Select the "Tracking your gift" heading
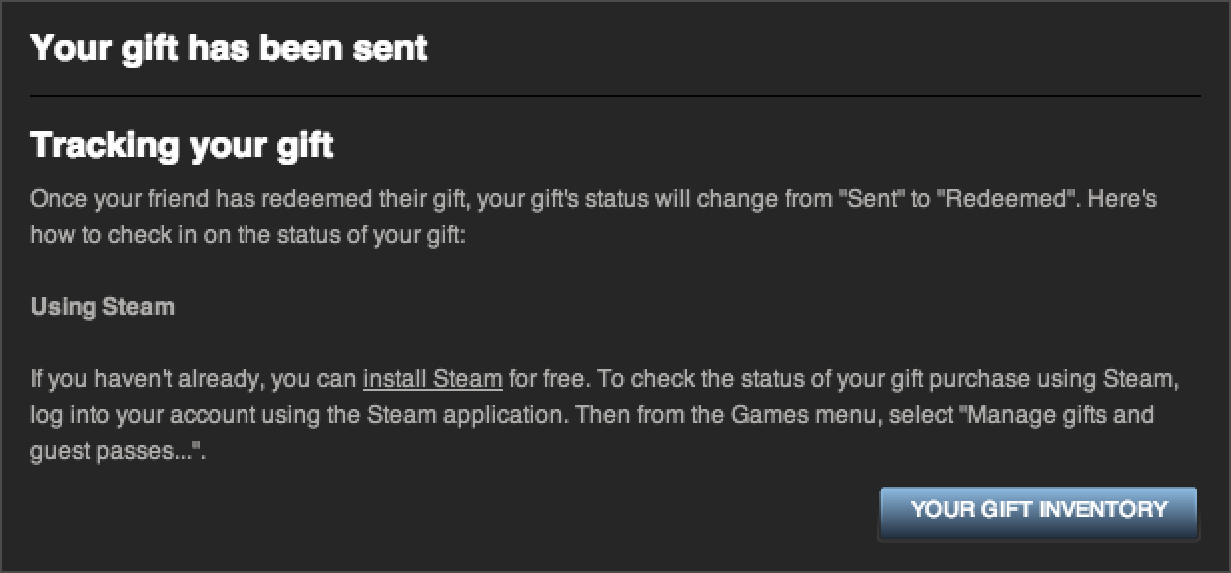 (x=182, y=146)
